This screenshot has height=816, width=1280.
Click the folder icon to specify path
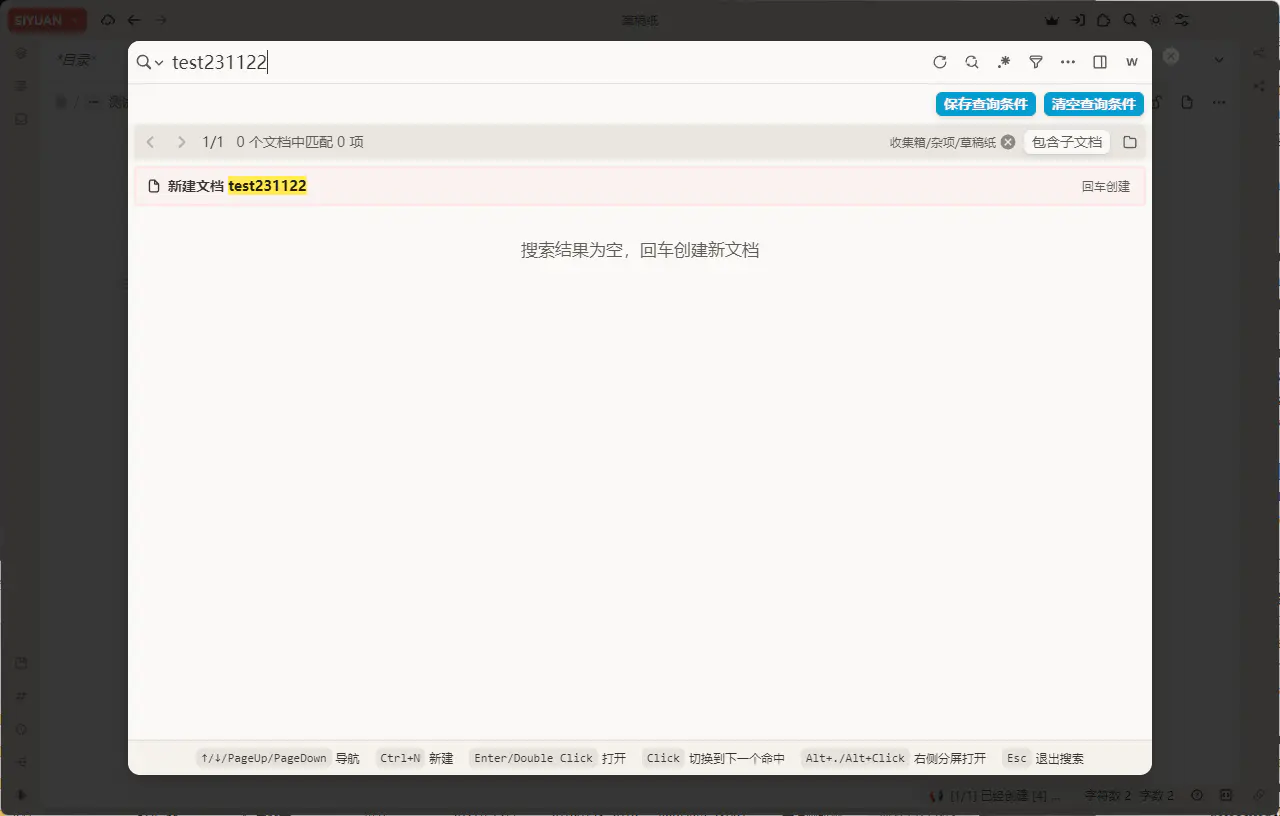pos(1130,142)
